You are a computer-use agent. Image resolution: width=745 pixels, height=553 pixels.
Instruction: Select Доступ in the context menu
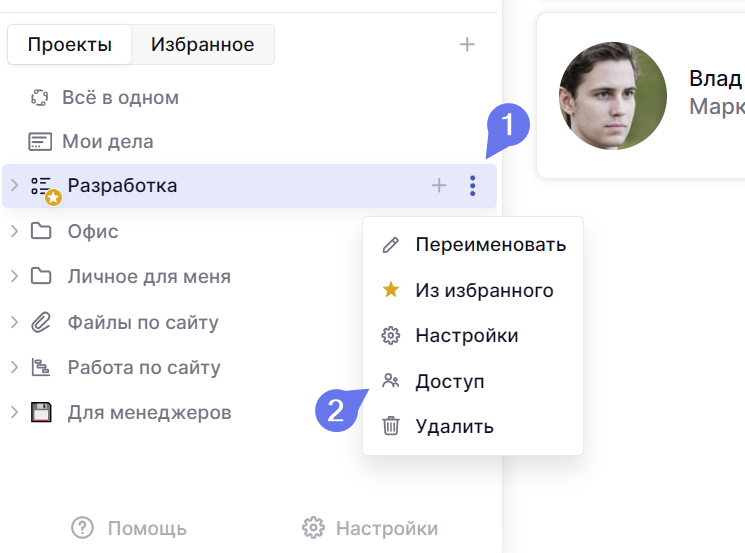tap(449, 382)
